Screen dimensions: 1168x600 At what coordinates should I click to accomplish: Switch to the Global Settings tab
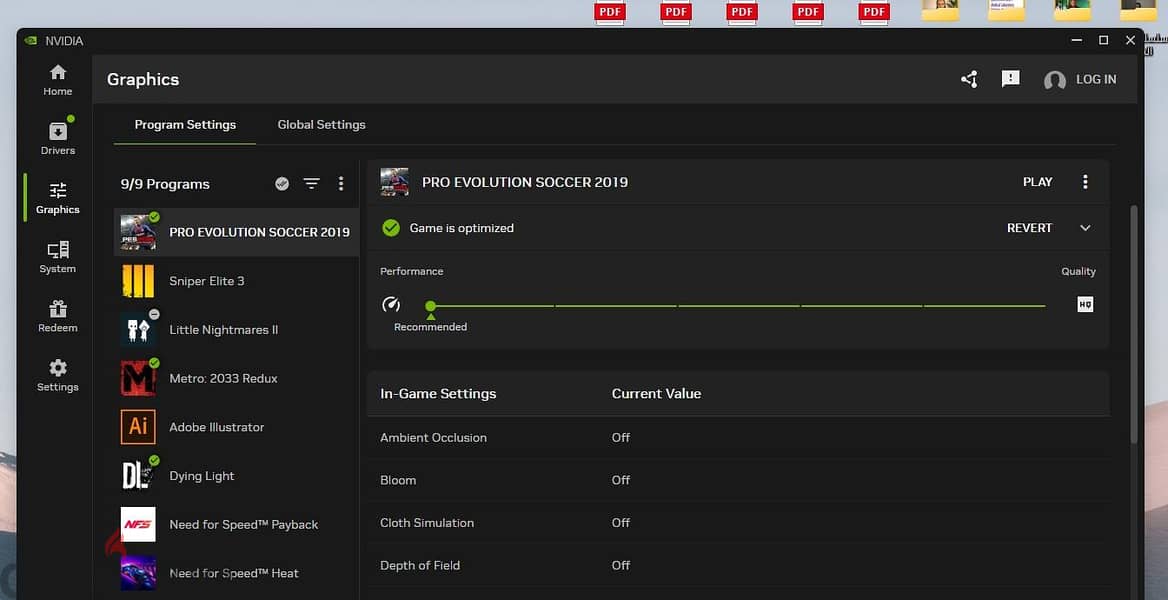click(321, 124)
